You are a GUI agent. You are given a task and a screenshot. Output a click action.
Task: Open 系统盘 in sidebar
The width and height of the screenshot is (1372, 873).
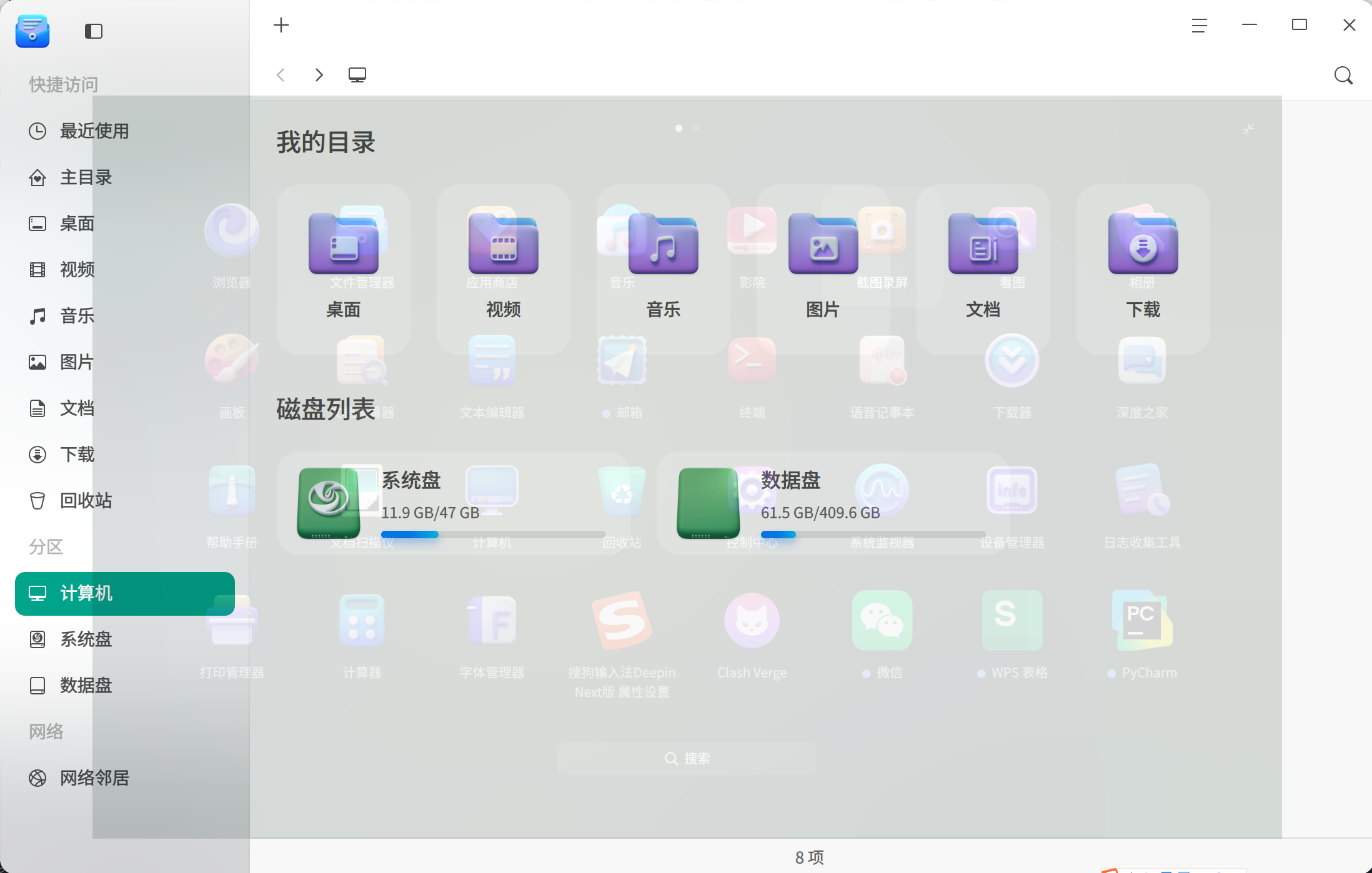point(125,639)
